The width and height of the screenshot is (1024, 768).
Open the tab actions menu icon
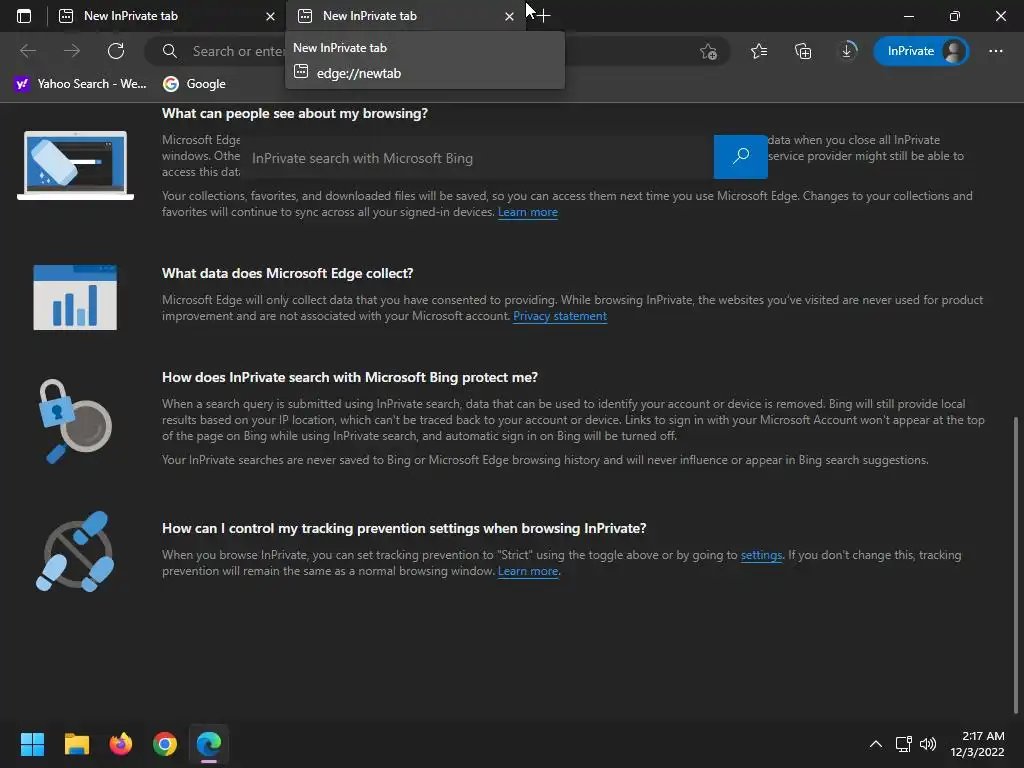(24, 16)
